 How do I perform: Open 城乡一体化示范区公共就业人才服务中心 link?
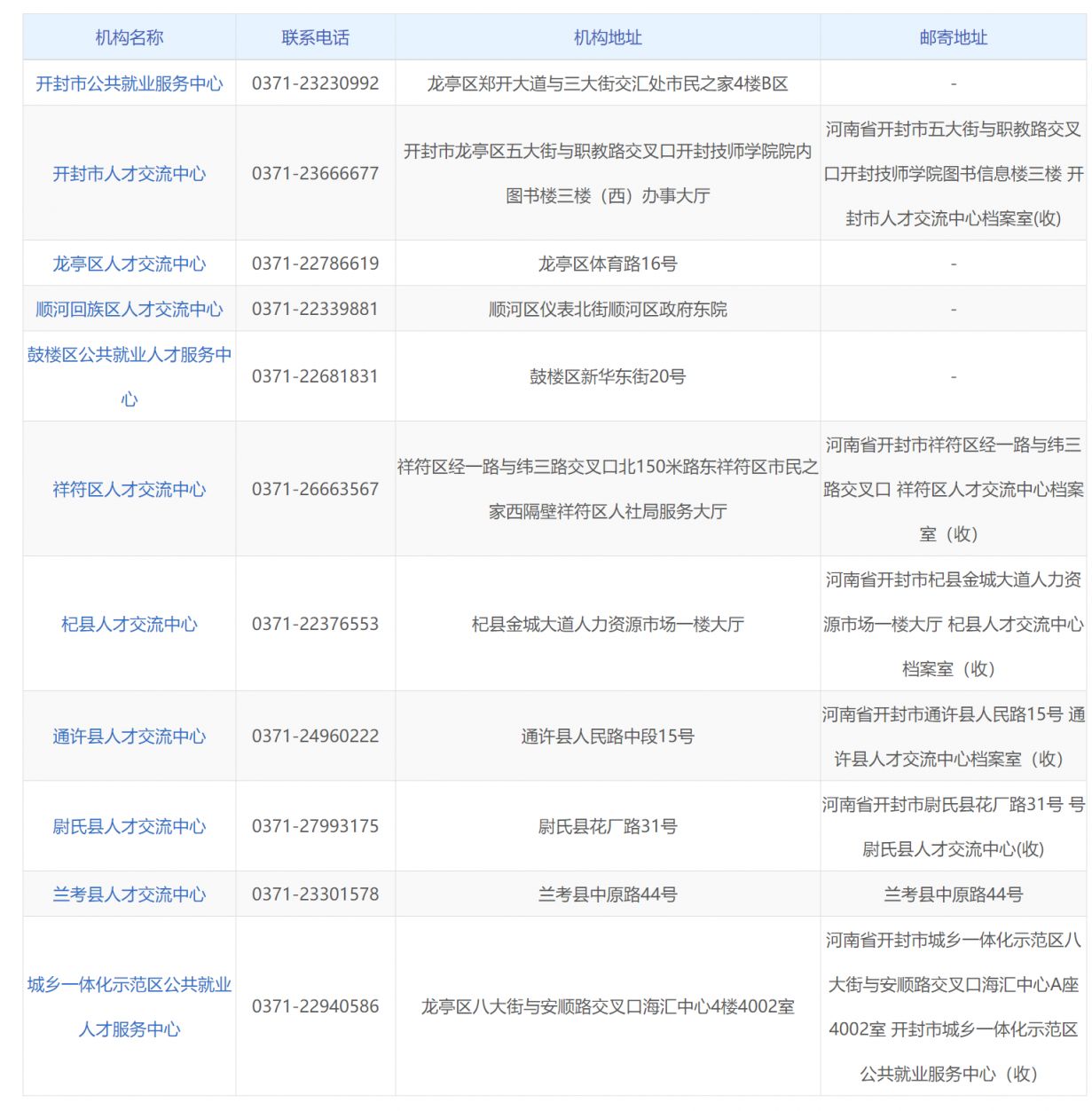(x=130, y=1006)
